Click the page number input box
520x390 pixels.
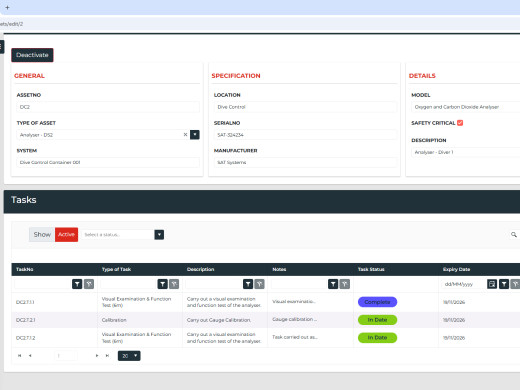click(x=65, y=356)
